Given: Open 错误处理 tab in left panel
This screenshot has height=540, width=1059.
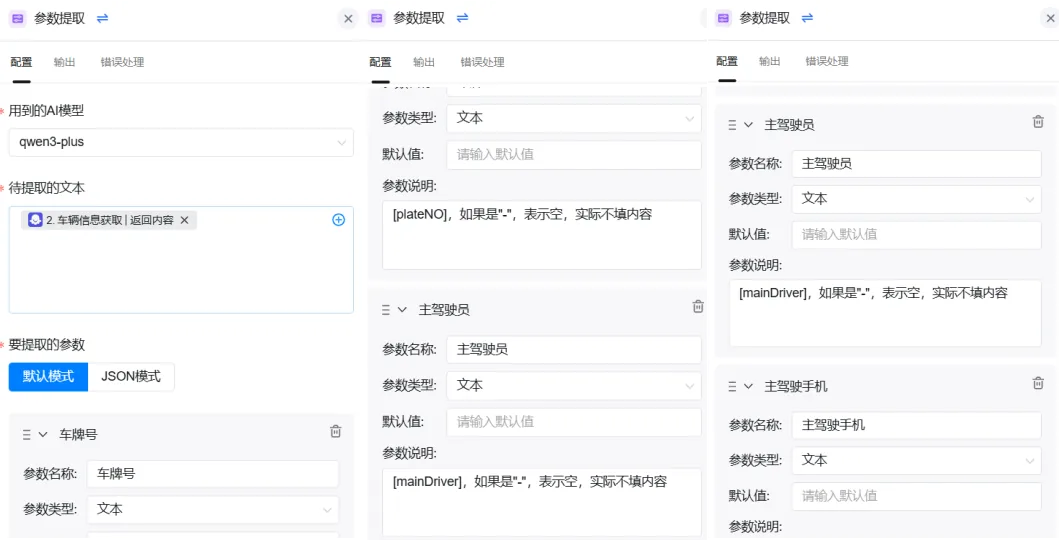Looking at the screenshot, I should click(x=122, y=62).
